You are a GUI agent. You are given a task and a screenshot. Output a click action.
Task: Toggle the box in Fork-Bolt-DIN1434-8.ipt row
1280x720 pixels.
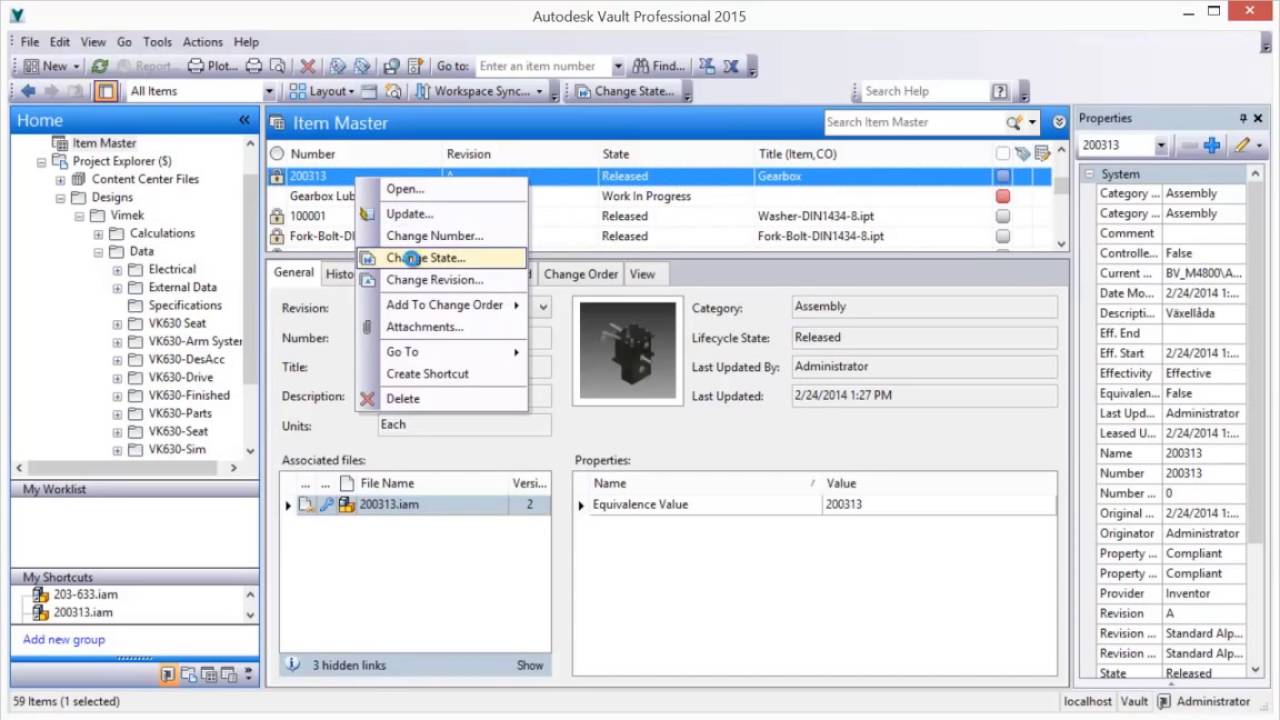coord(1003,236)
